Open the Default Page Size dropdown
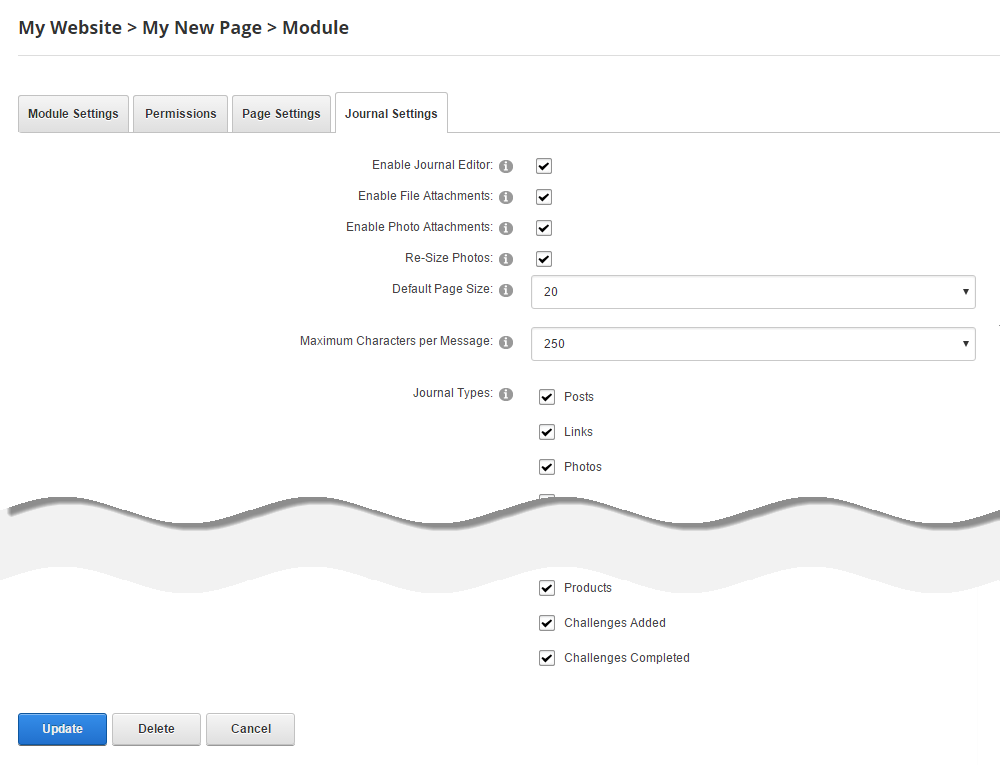 click(x=753, y=292)
